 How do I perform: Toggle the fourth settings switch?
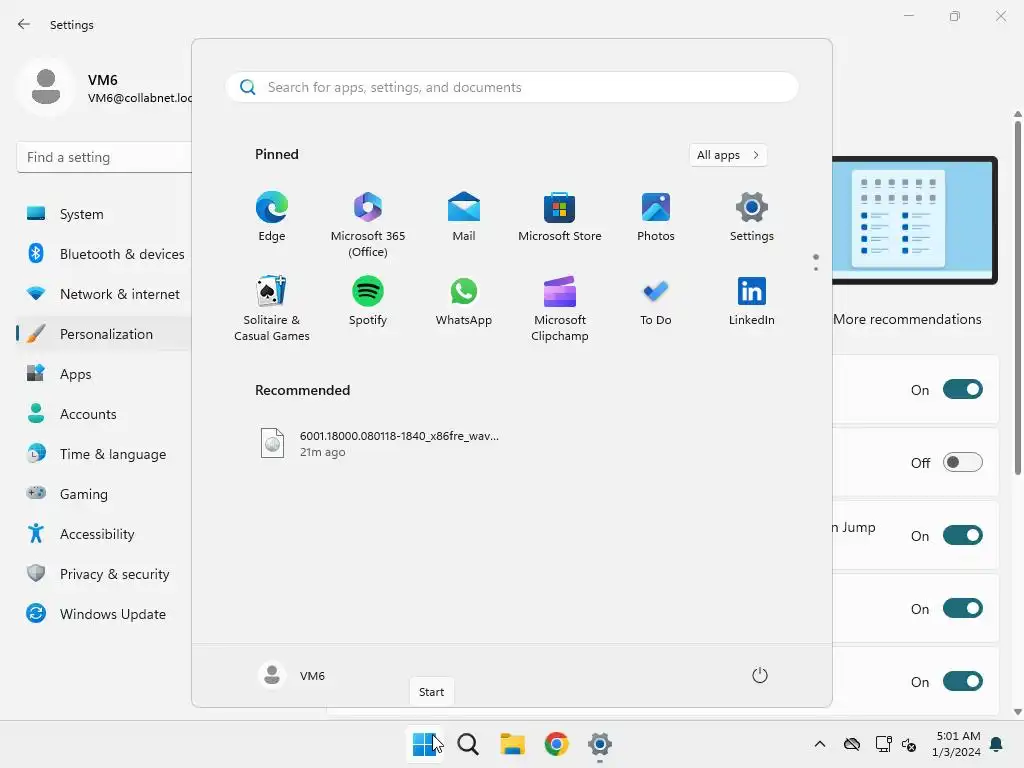coord(963,609)
